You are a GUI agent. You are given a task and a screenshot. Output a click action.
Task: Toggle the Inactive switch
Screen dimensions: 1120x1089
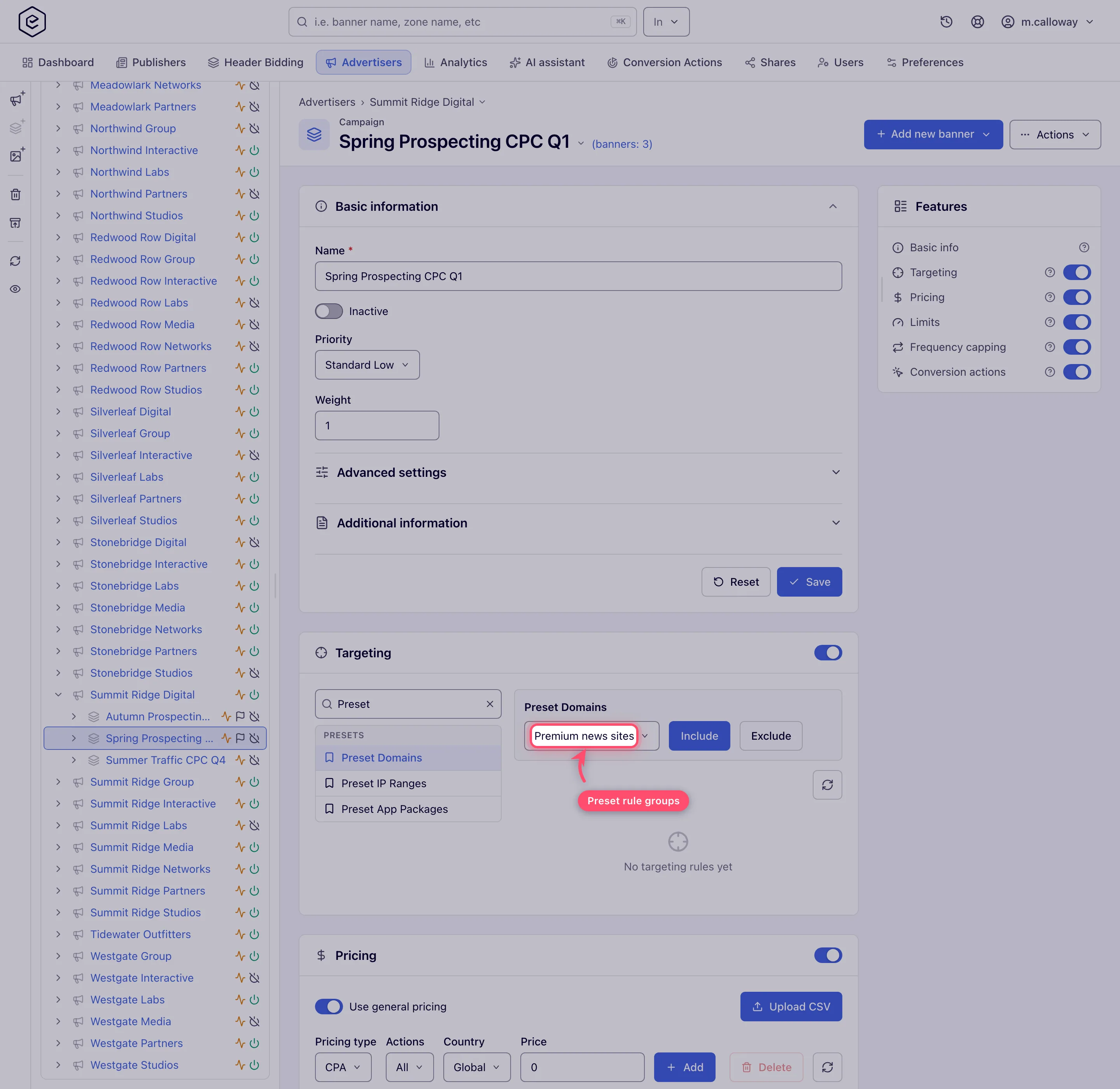coord(329,311)
